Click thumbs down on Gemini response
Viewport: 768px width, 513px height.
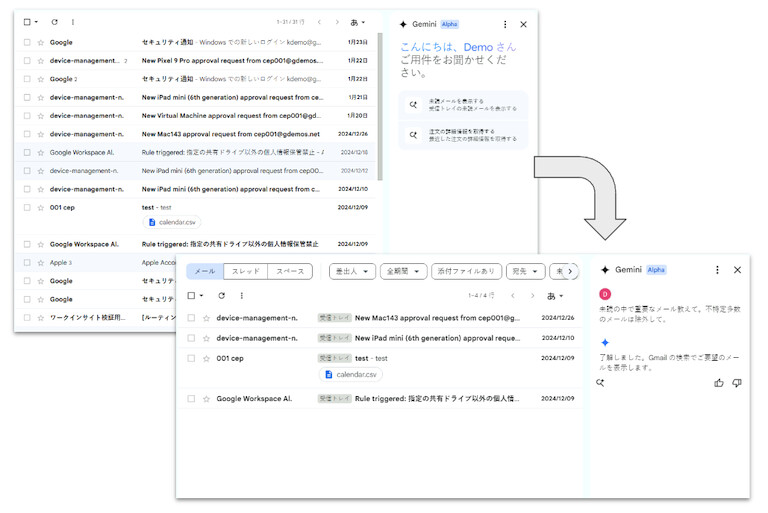(737, 383)
